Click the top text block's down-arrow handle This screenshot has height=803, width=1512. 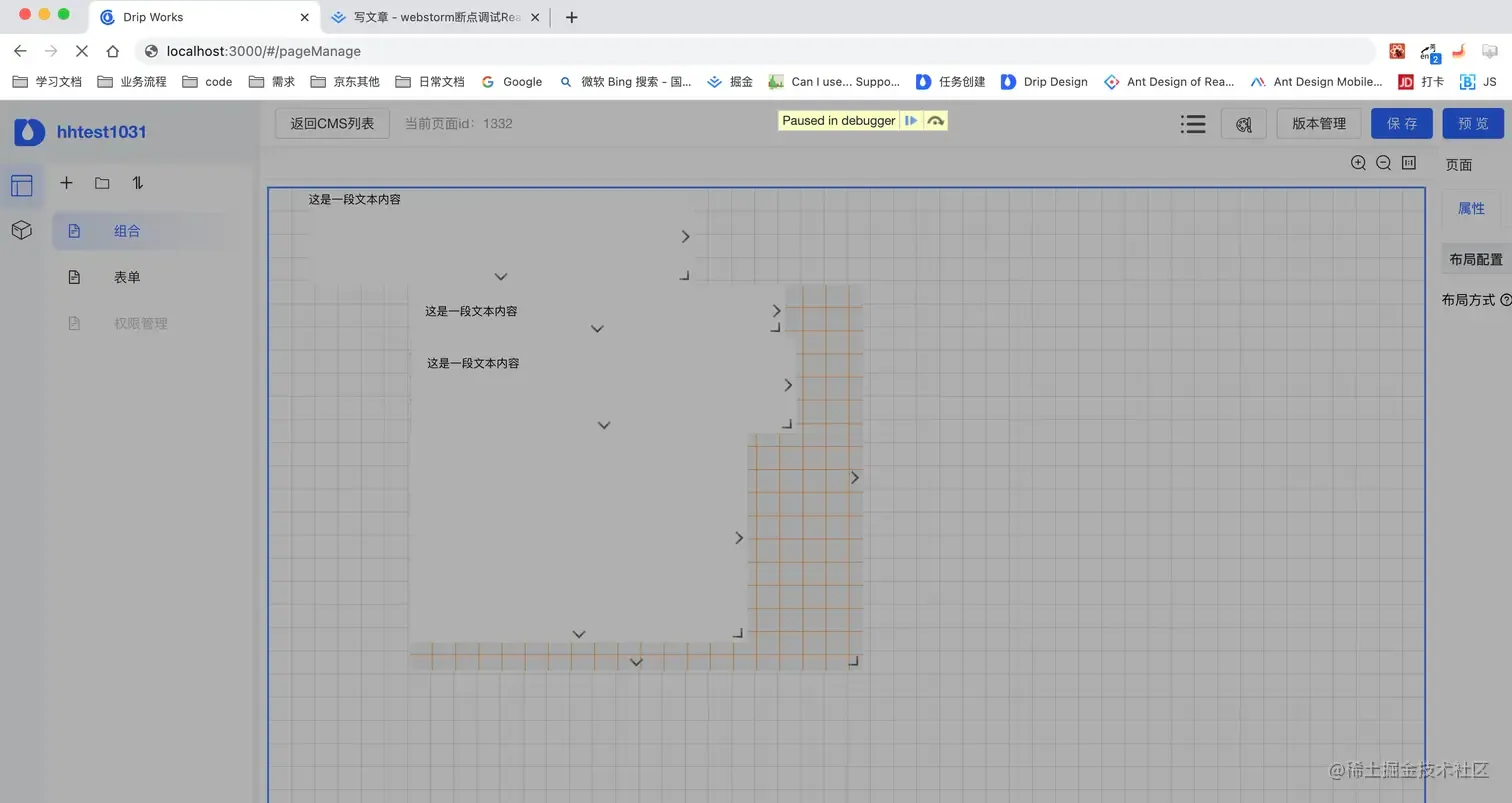pyautogui.click(x=501, y=277)
